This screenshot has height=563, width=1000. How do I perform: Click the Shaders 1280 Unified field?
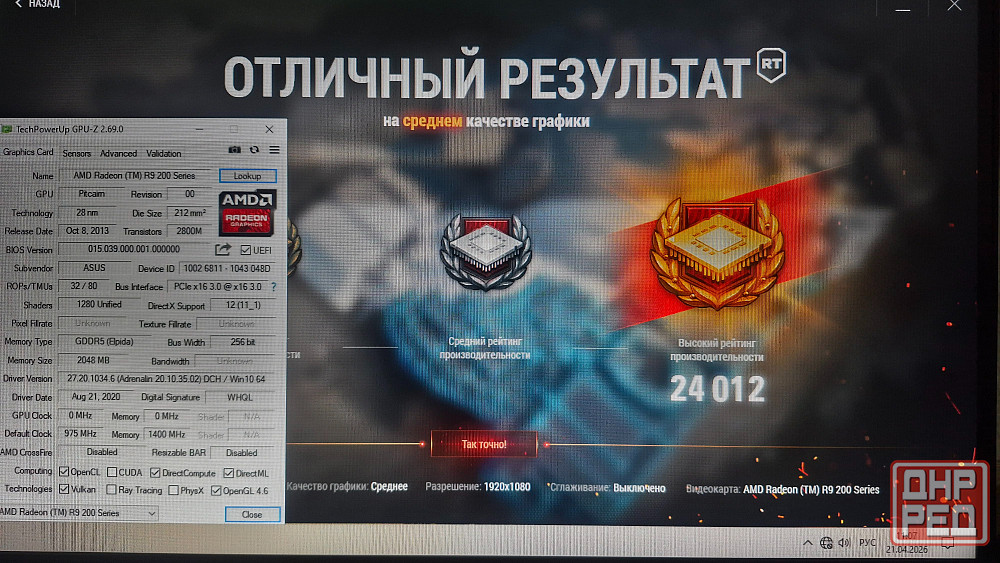(x=98, y=305)
